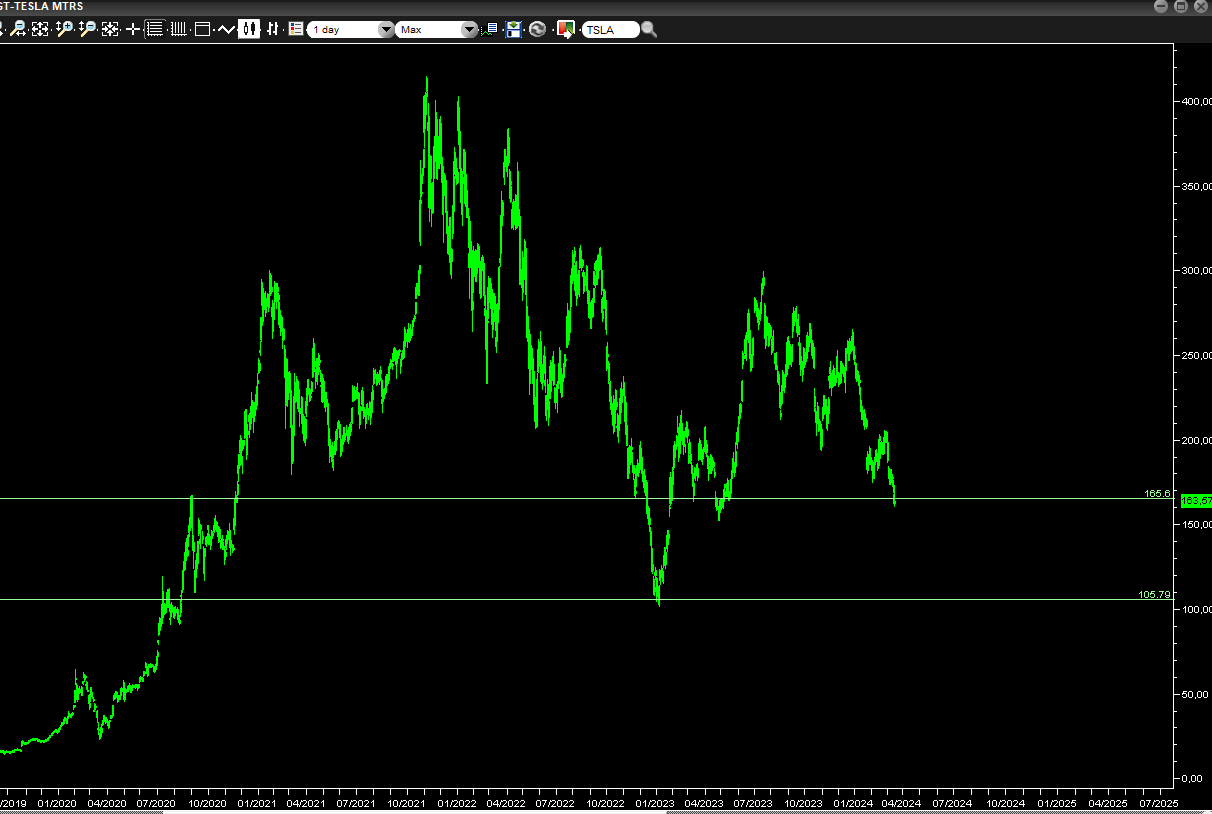Refresh the chart data
Image resolution: width=1212 pixels, height=814 pixels.
pyautogui.click(x=538, y=29)
